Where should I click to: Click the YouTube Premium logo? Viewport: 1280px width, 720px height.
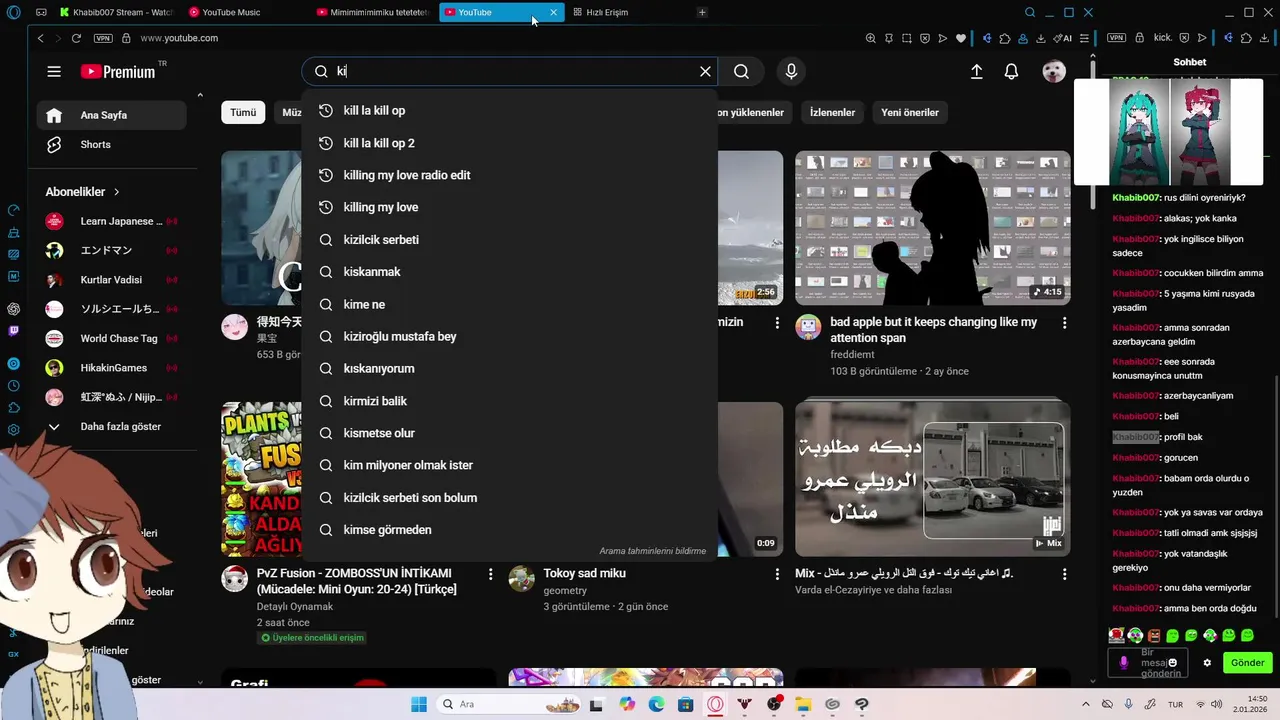click(118, 71)
